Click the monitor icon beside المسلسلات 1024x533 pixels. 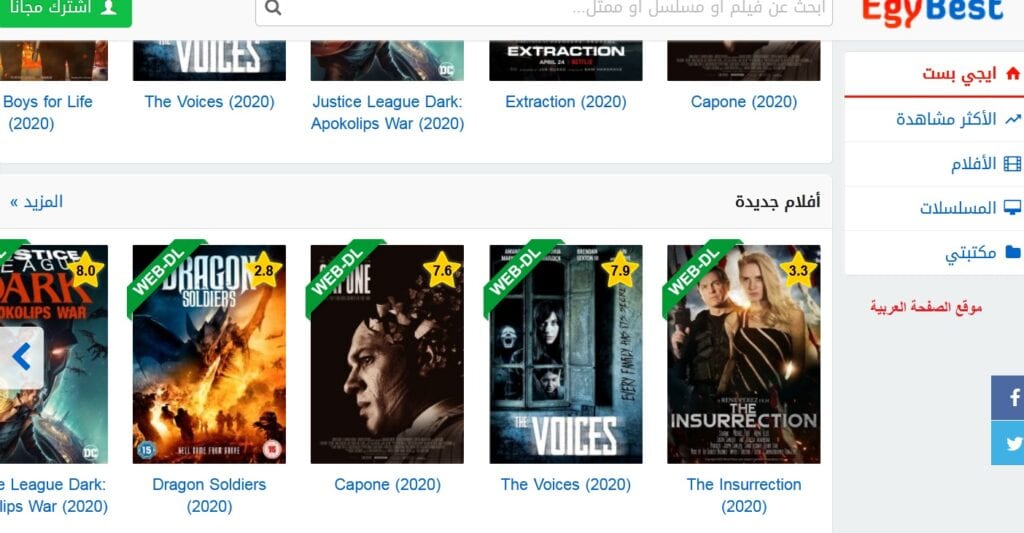coord(1012,208)
